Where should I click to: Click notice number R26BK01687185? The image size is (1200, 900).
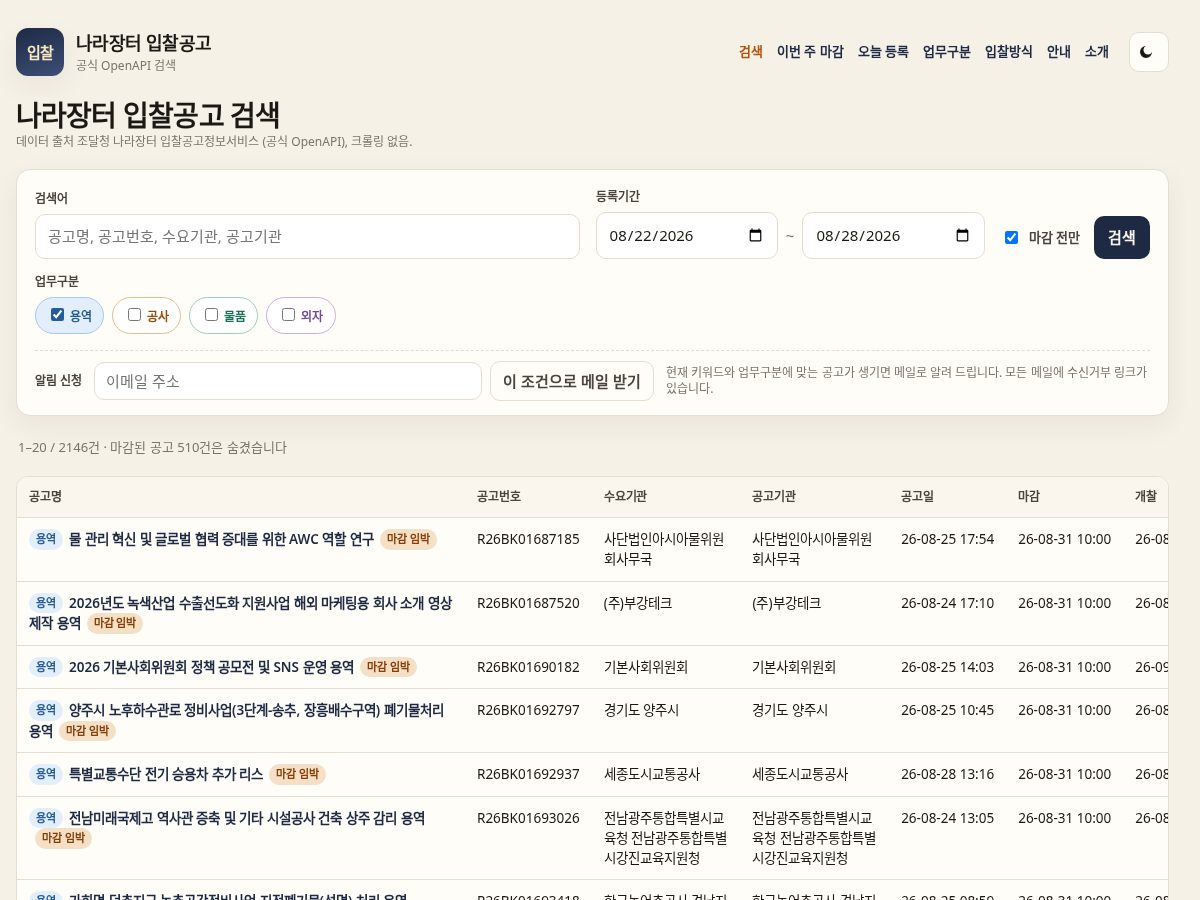(x=528, y=539)
